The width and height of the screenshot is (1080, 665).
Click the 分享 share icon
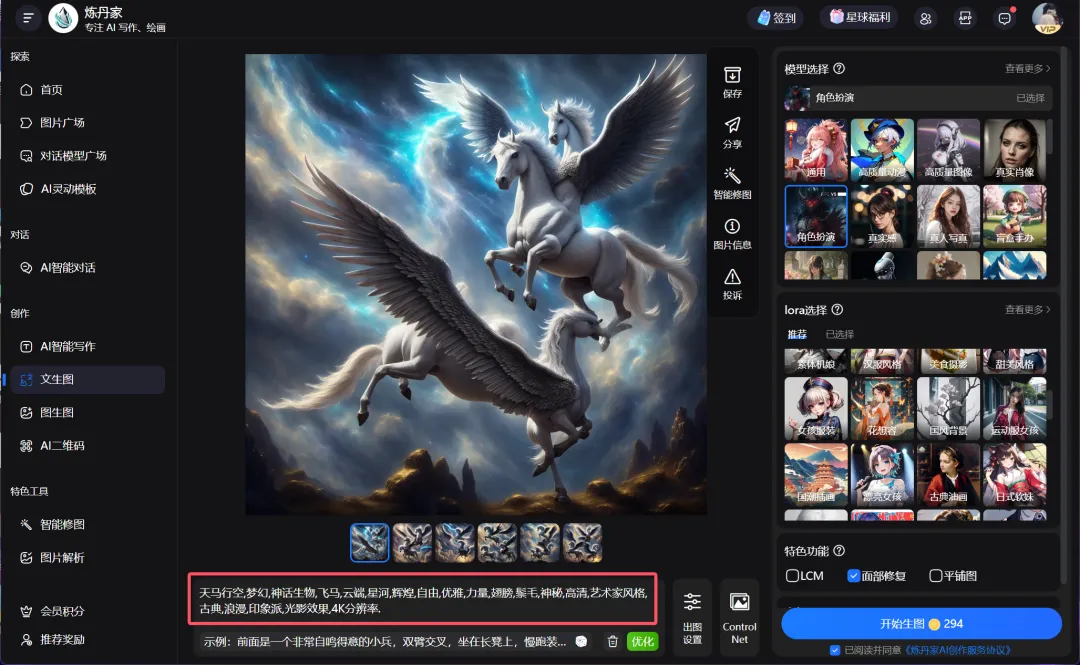[732, 126]
